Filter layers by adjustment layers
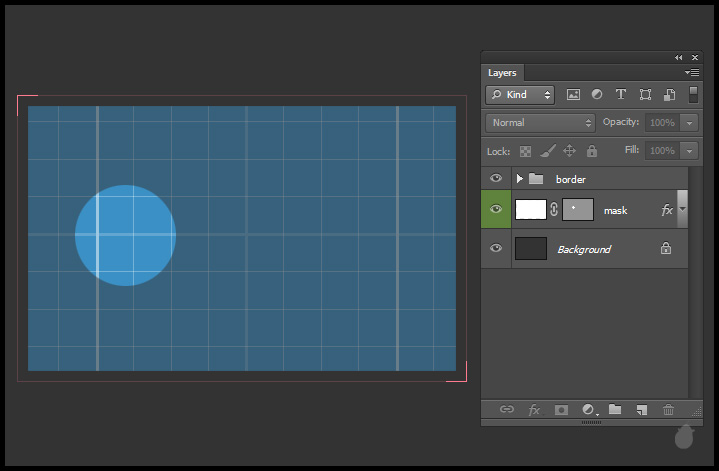Screen dimensions: 719x471 [x=597, y=95]
